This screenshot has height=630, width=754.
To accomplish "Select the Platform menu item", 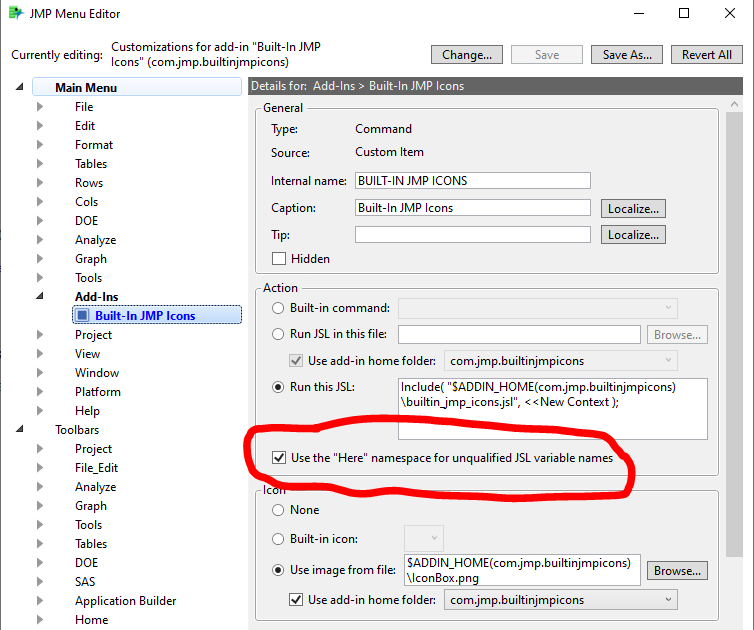I will (98, 392).
